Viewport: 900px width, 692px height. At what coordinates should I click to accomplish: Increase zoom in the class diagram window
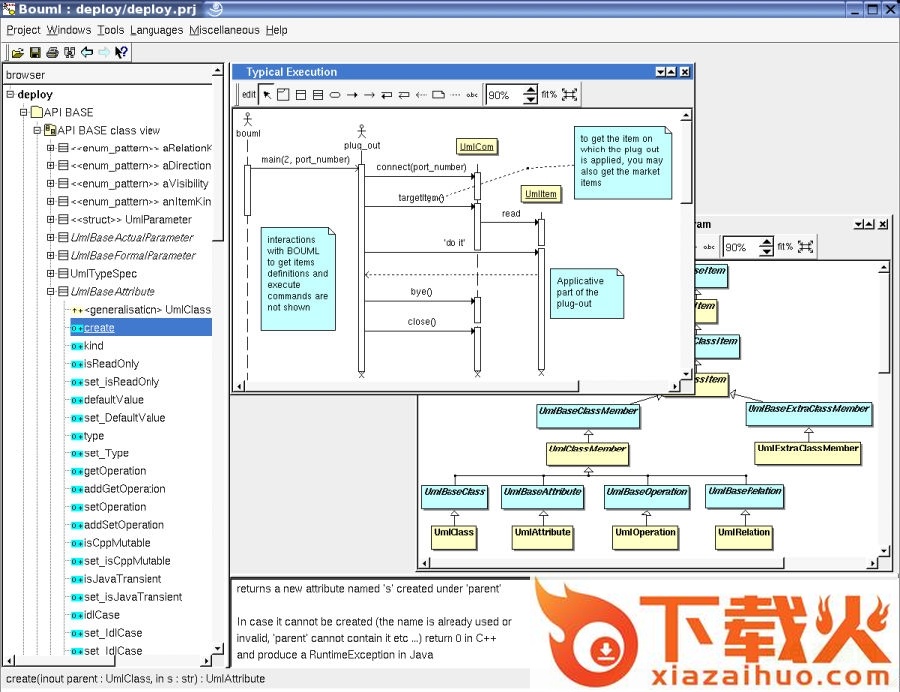766,243
